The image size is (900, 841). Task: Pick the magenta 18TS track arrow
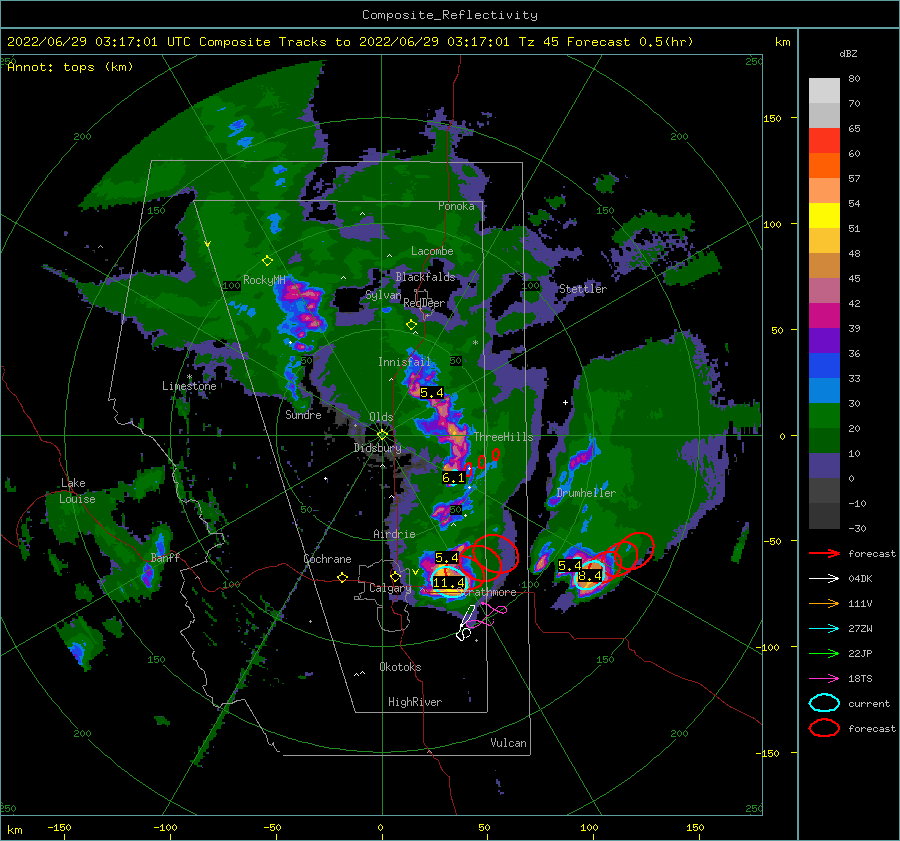tap(824, 679)
